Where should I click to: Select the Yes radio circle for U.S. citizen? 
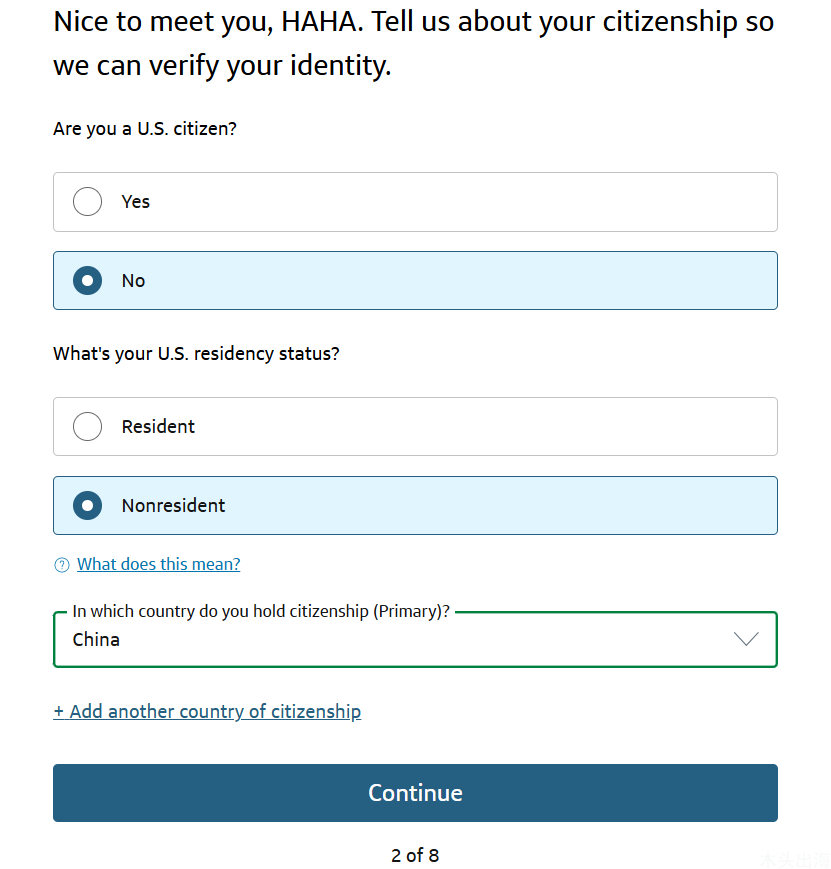(x=87, y=201)
